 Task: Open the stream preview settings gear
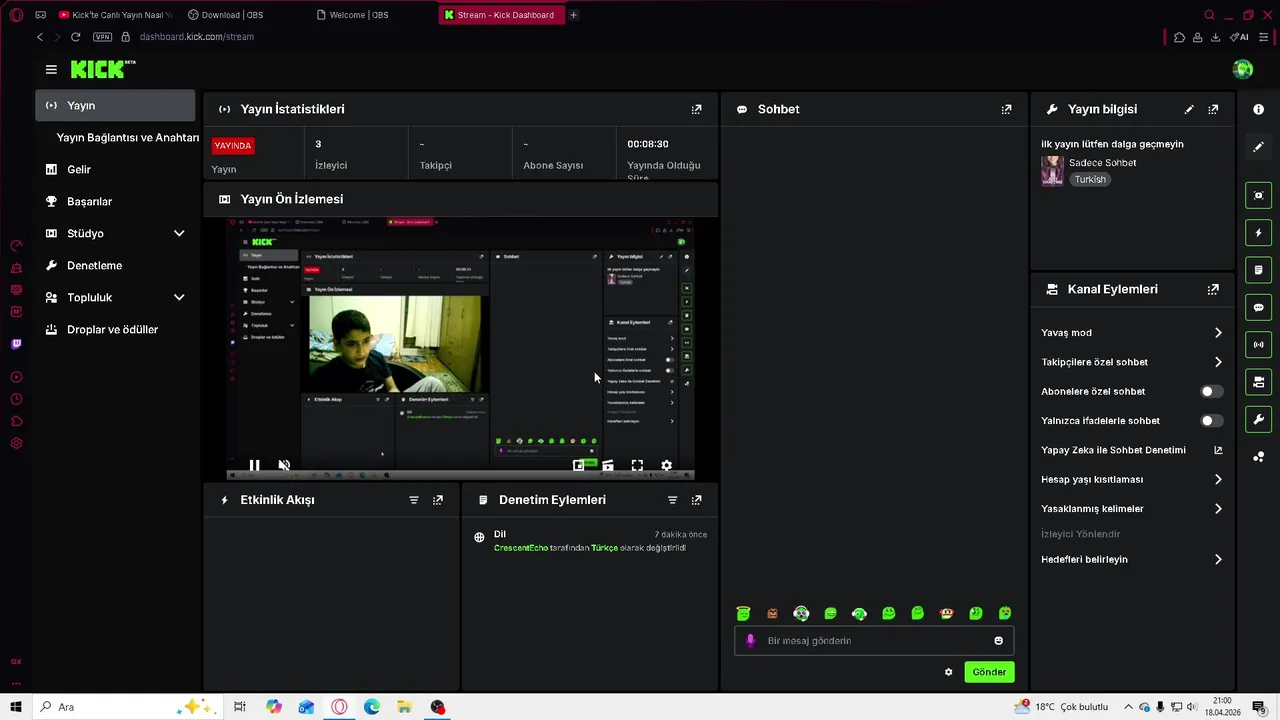pyautogui.click(x=666, y=465)
